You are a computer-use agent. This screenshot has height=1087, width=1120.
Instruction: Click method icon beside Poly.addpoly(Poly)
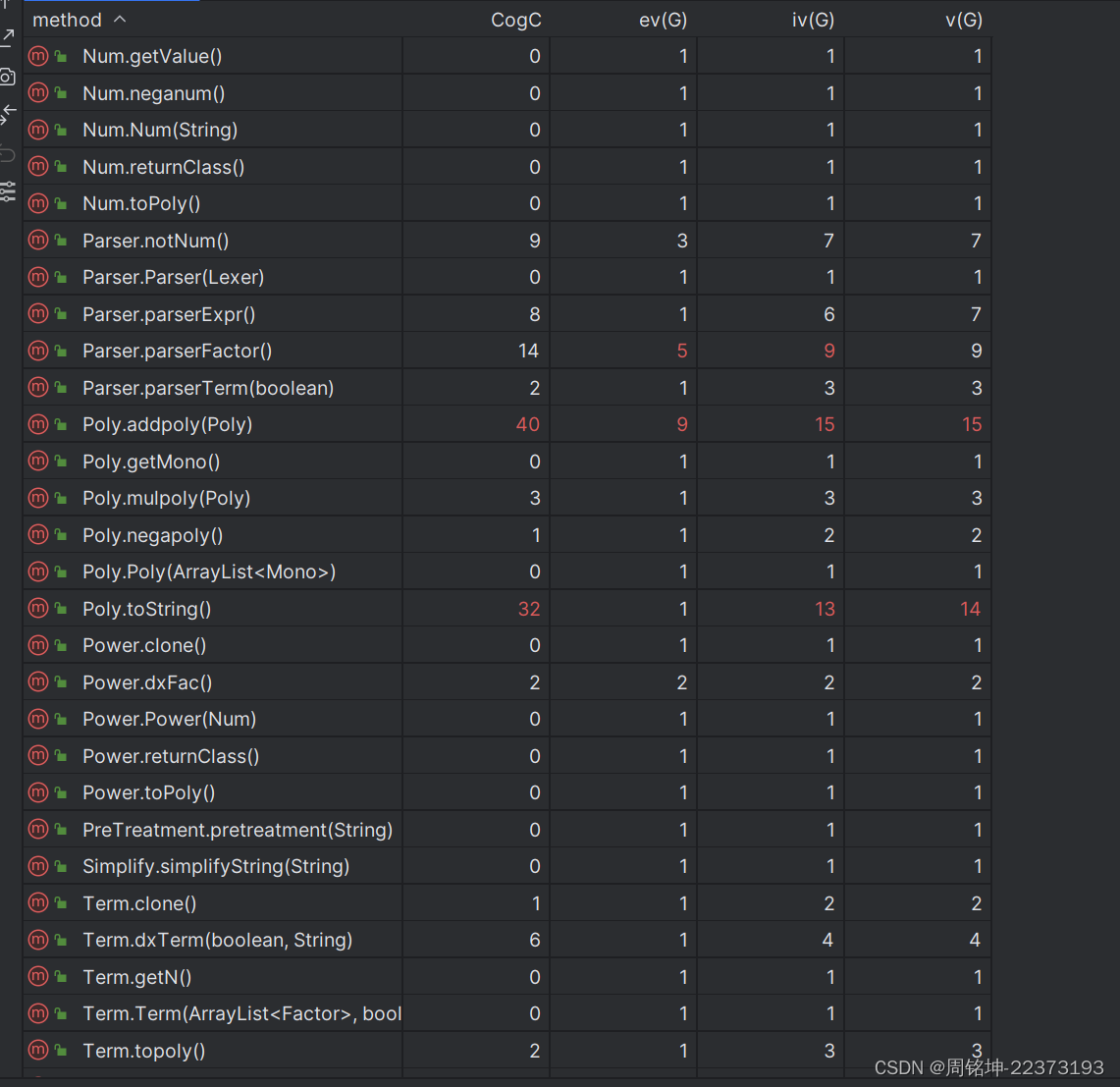38,424
